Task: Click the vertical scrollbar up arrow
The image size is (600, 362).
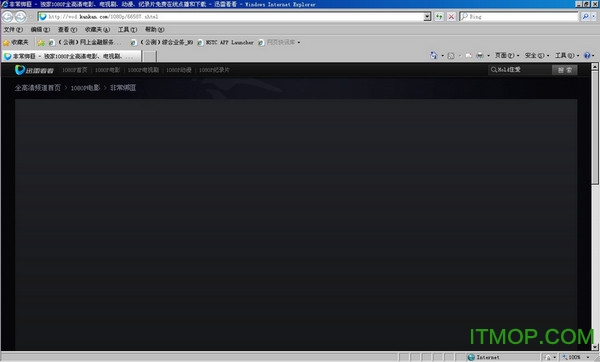Action: pyautogui.click(x=595, y=66)
